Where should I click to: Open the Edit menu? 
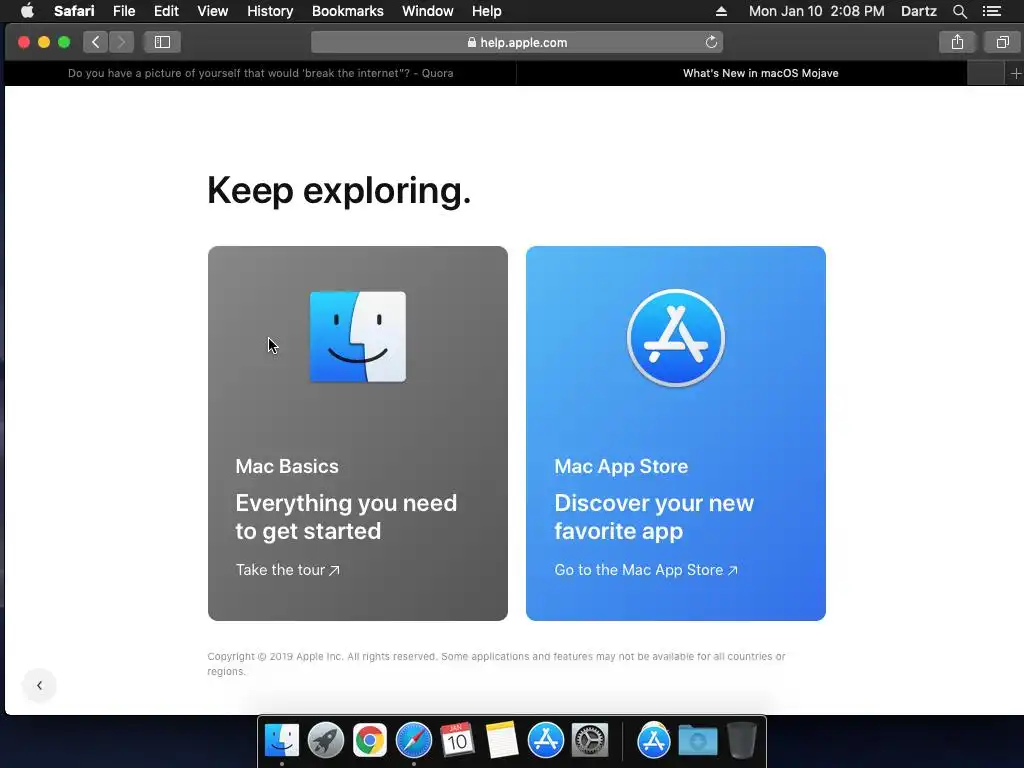pyautogui.click(x=166, y=11)
